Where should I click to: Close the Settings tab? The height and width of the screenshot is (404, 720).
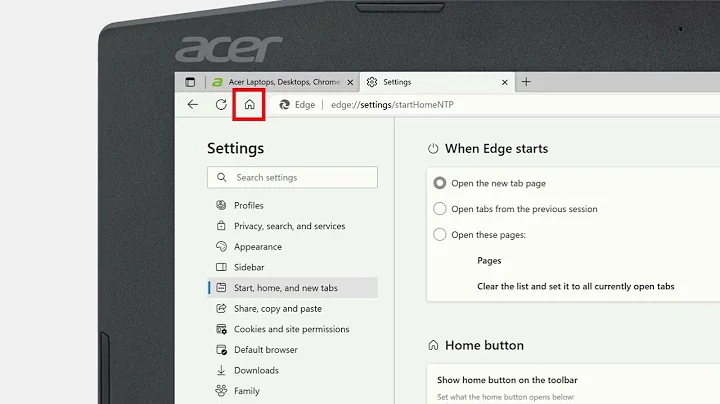pyautogui.click(x=505, y=82)
